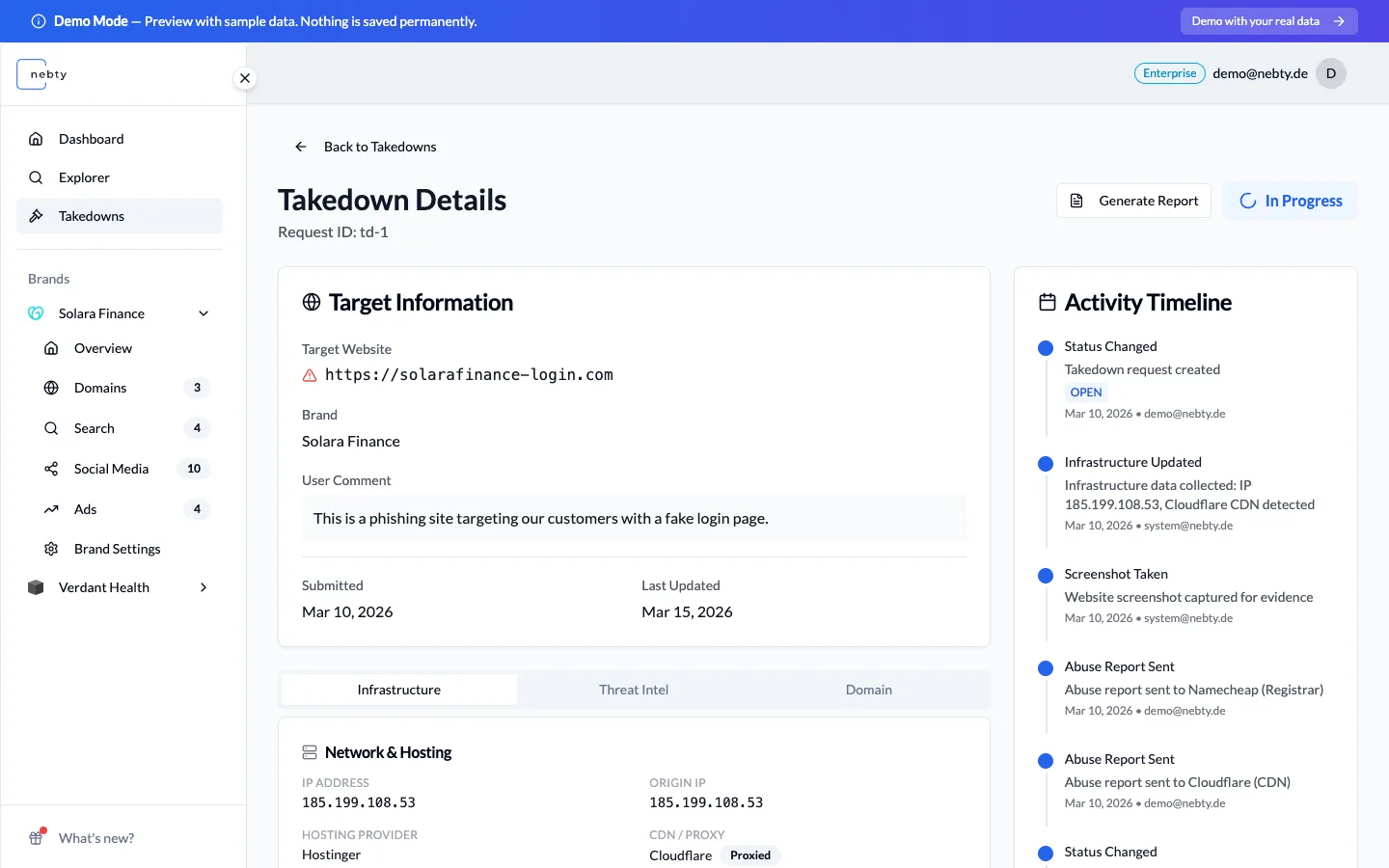The width and height of the screenshot is (1389, 868).
Task: Switch to the Domain tab
Action: 869,690
